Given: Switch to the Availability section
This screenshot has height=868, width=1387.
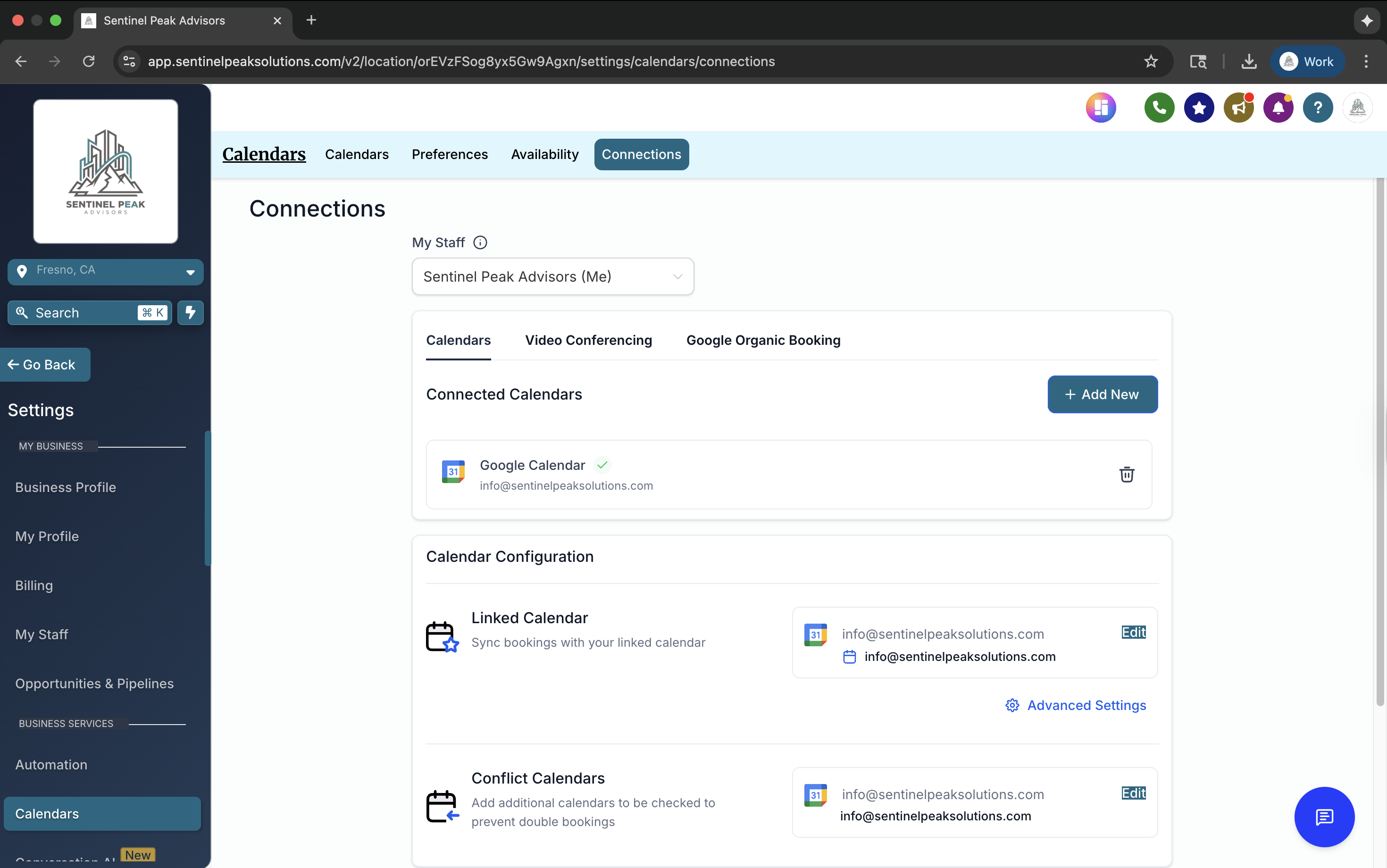Looking at the screenshot, I should [544, 154].
